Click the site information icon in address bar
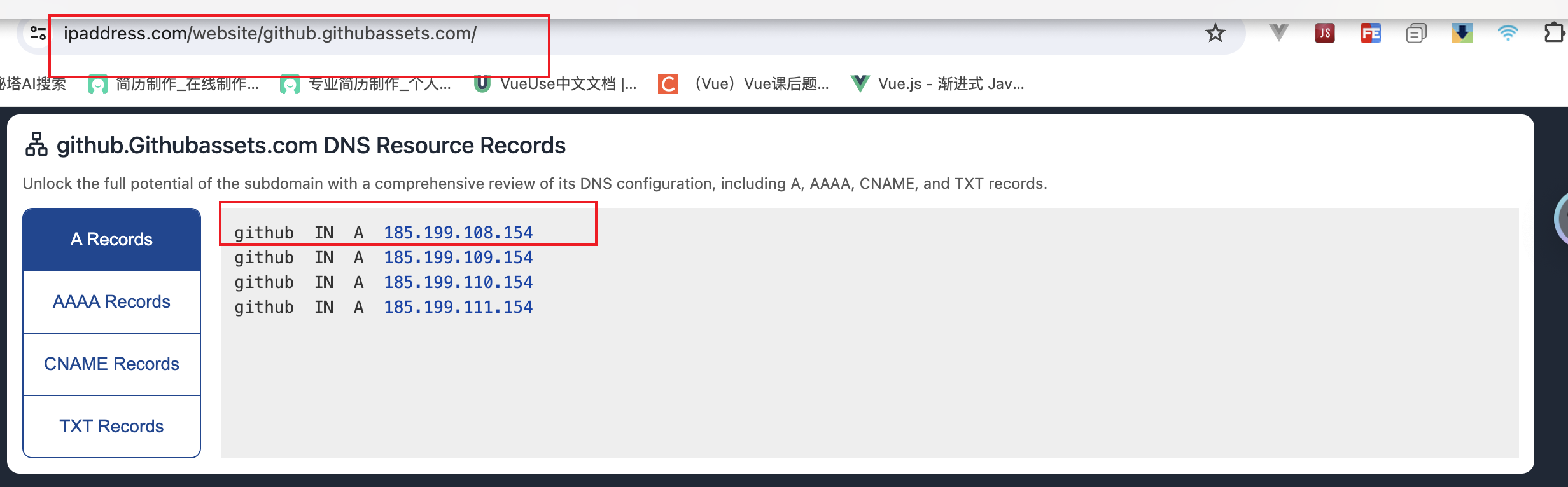The height and width of the screenshot is (487, 1568). [x=38, y=33]
